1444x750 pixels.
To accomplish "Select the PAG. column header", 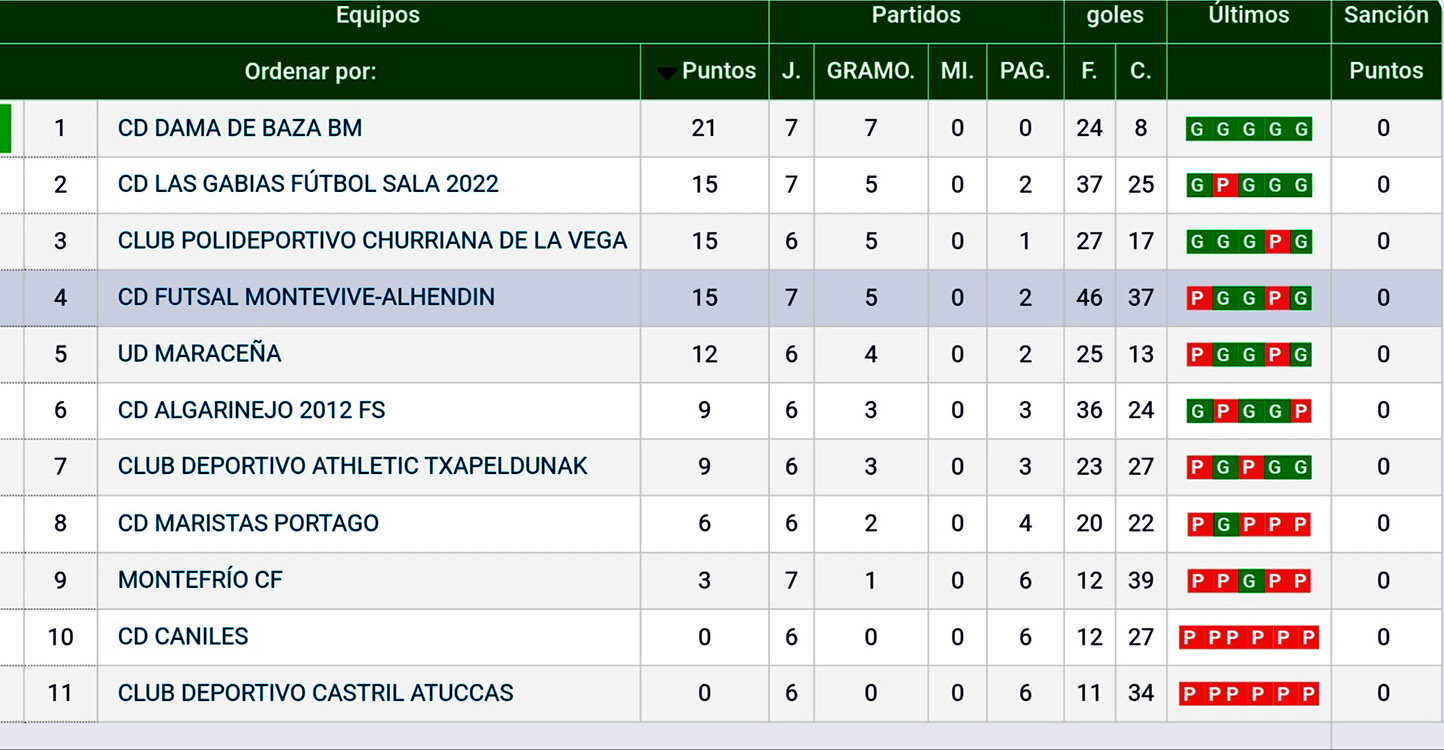I will pos(1024,71).
